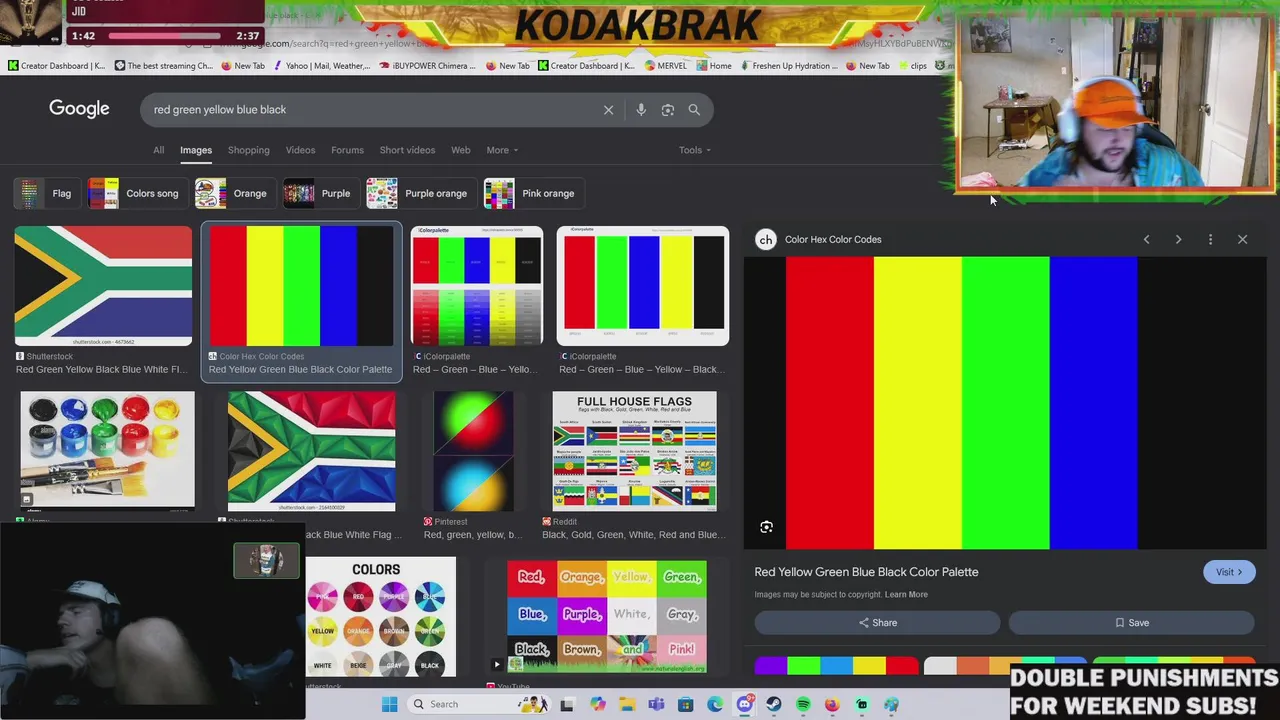Open the Paint palette app in taskbar
1280x720 pixels.
891,704
